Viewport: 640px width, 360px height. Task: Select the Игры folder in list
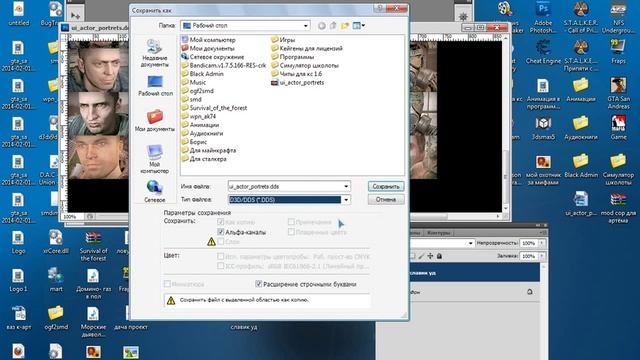pyautogui.click(x=283, y=40)
